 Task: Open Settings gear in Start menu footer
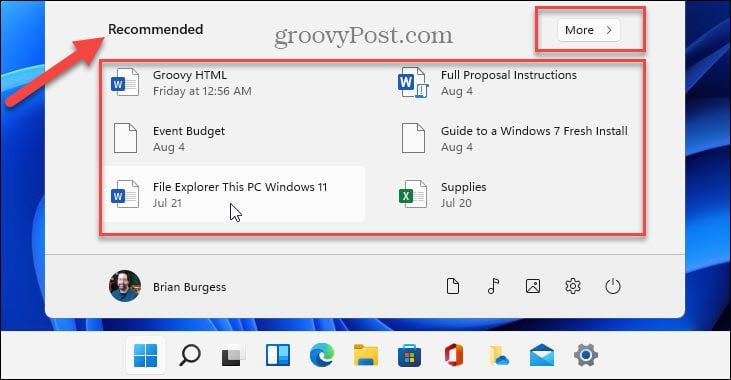click(573, 286)
